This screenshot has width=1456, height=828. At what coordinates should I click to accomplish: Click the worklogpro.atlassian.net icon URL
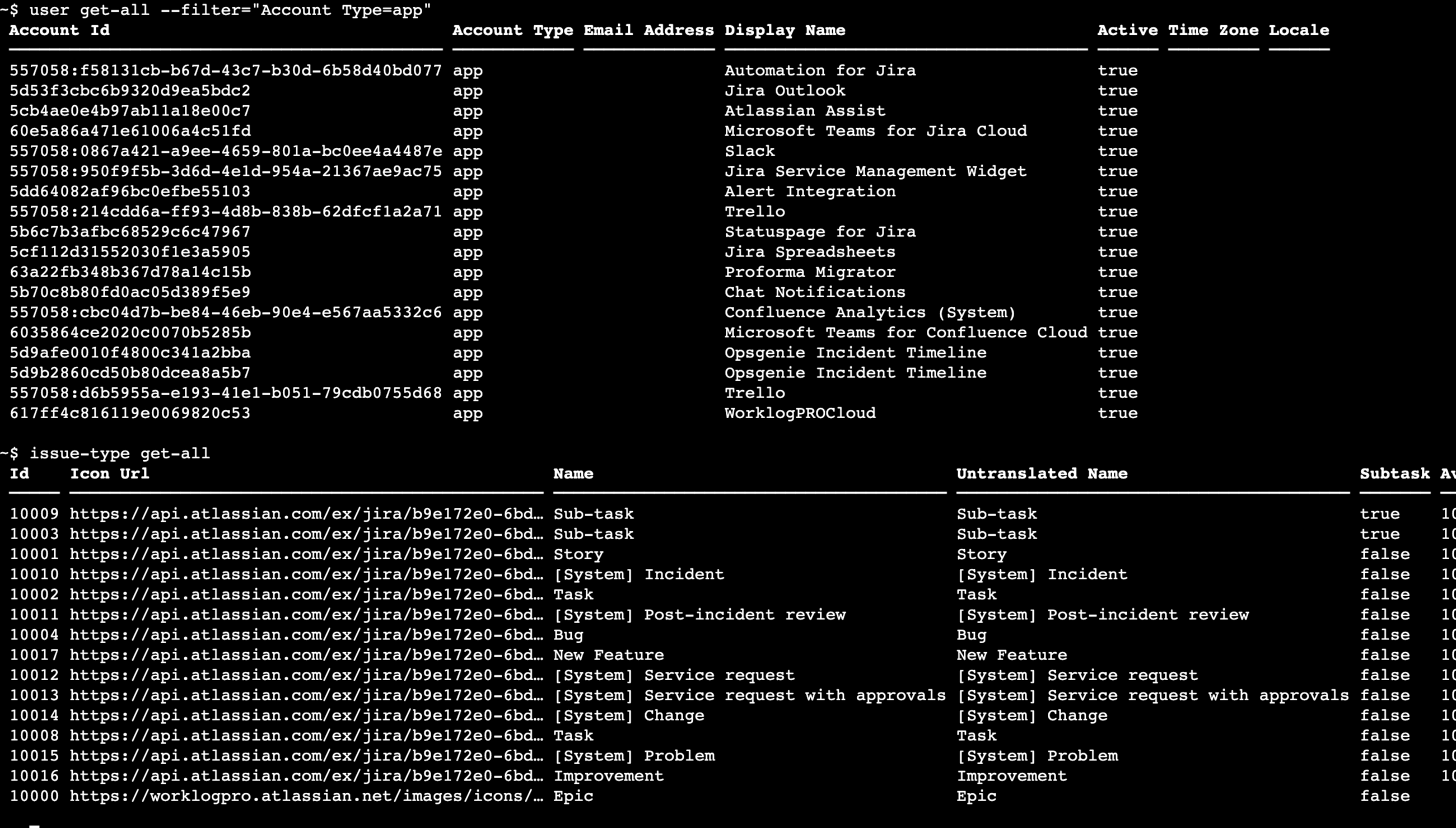(306, 796)
